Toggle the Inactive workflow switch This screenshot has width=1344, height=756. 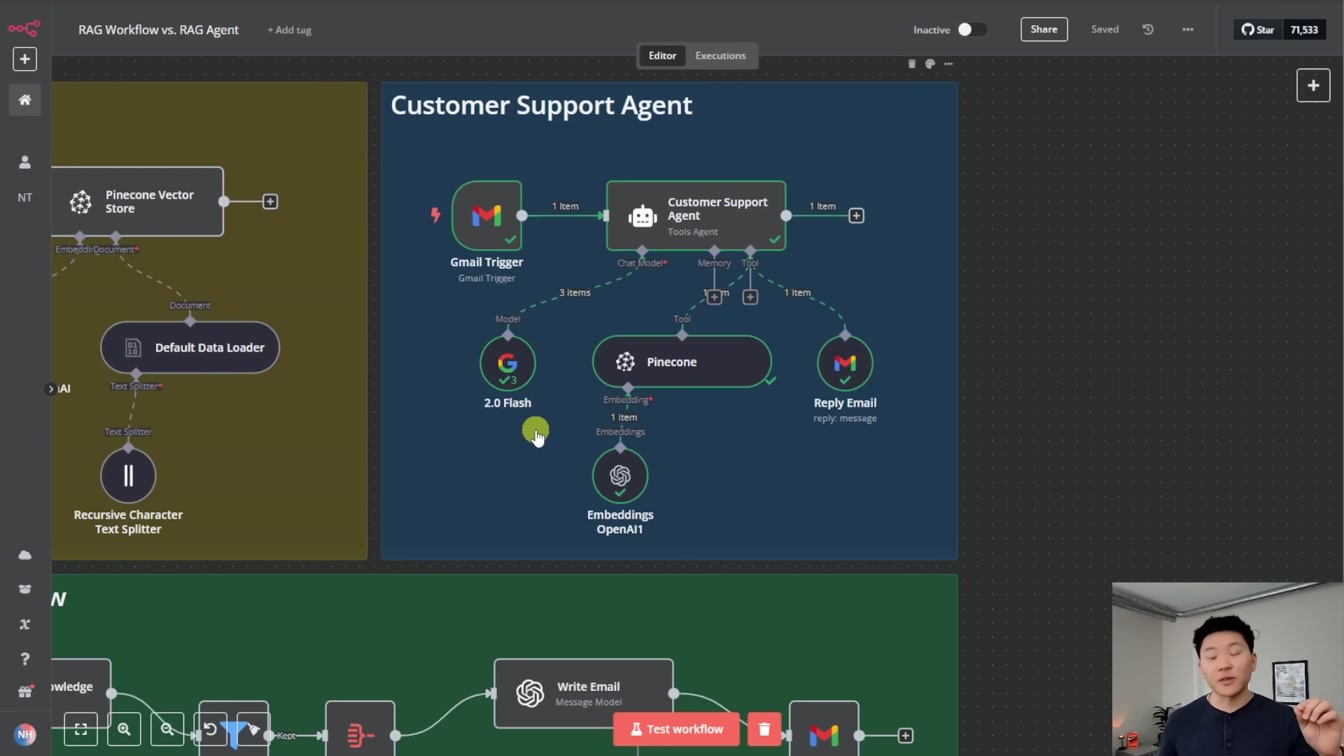tap(972, 30)
